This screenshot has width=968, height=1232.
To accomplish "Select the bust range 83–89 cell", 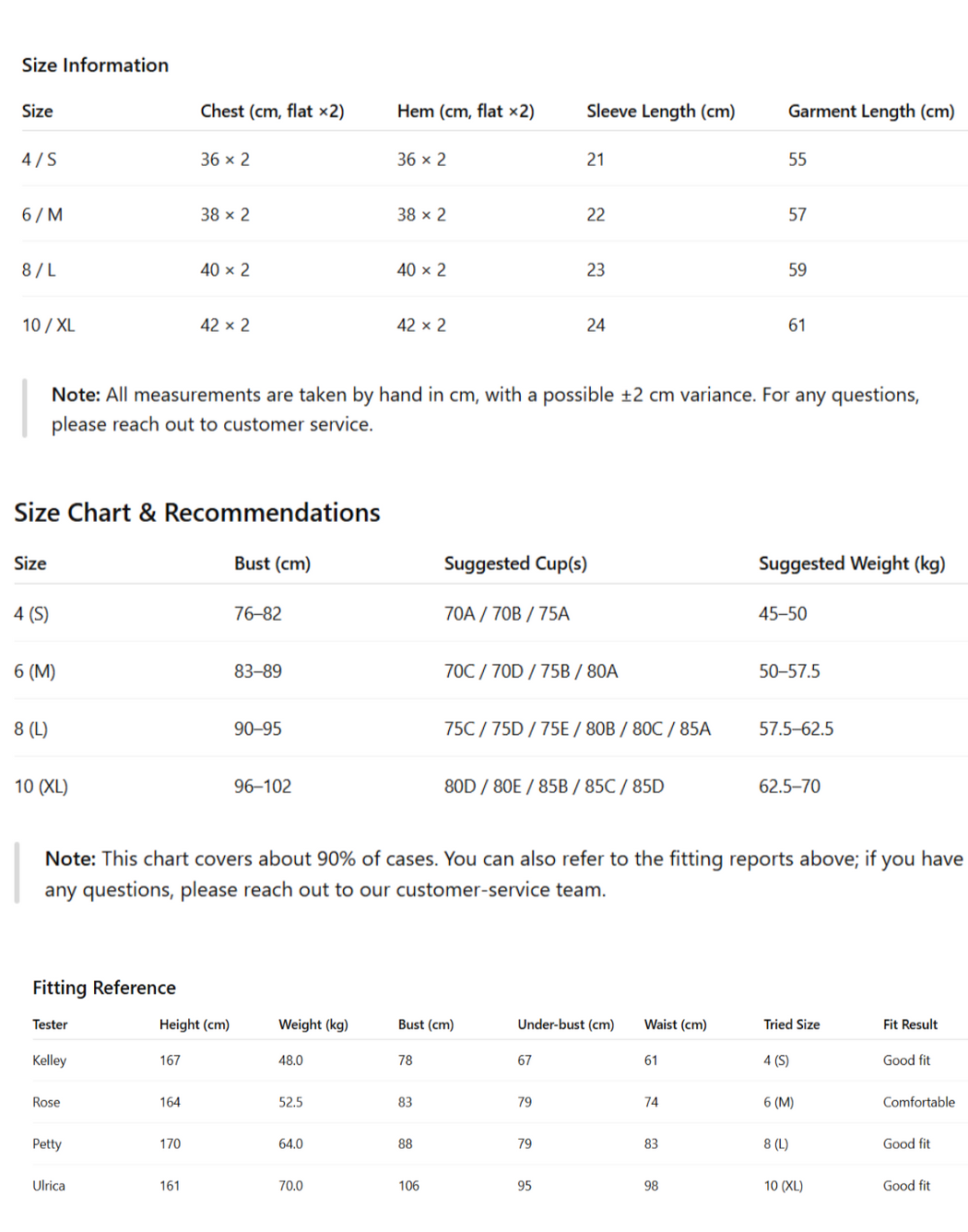I will pos(258,671).
